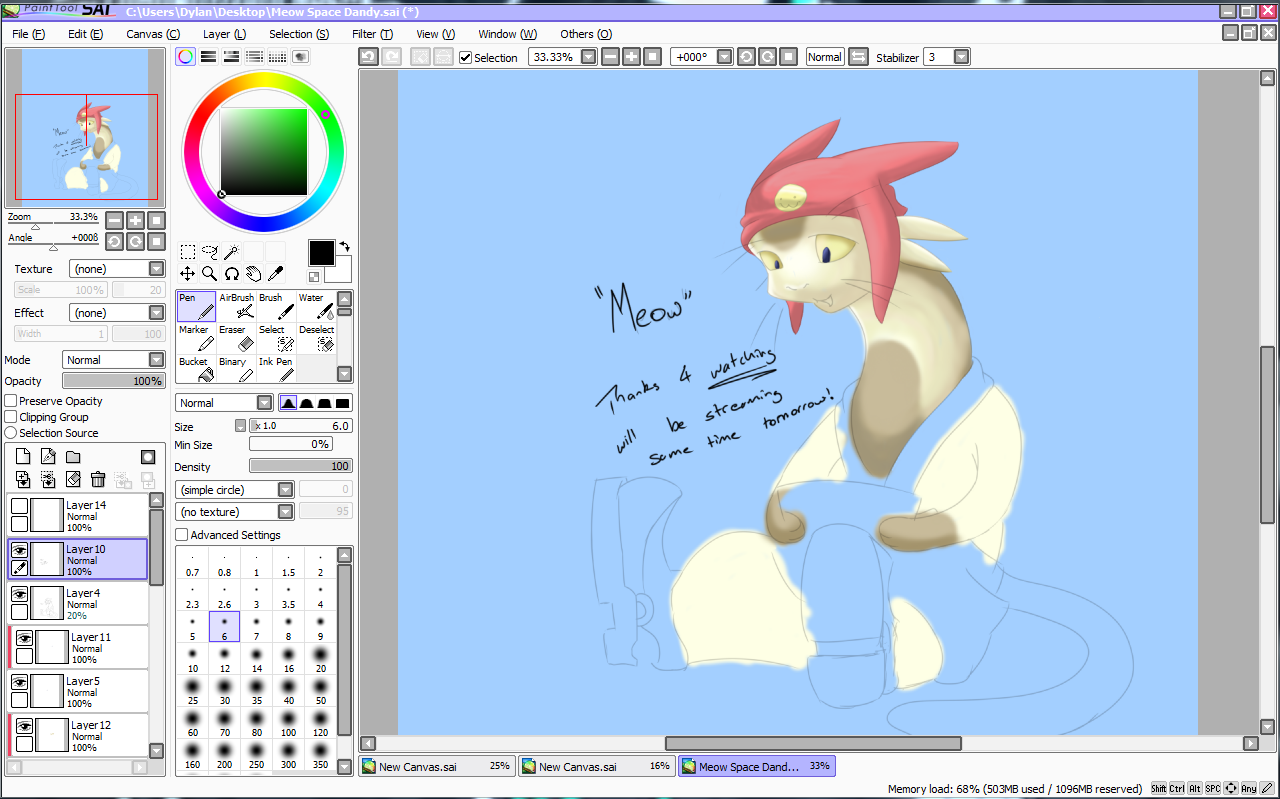Activate the Eyedropper color picker tool
Screen dimensions: 1280x799
pyautogui.click(x=275, y=273)
